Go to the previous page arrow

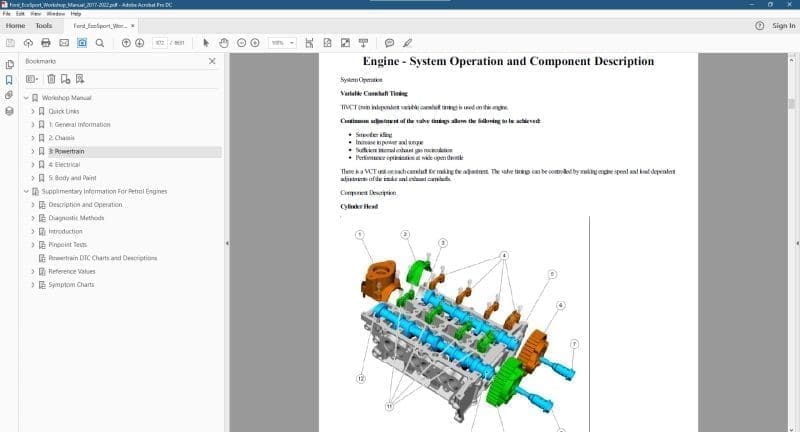tap(126, 43)
